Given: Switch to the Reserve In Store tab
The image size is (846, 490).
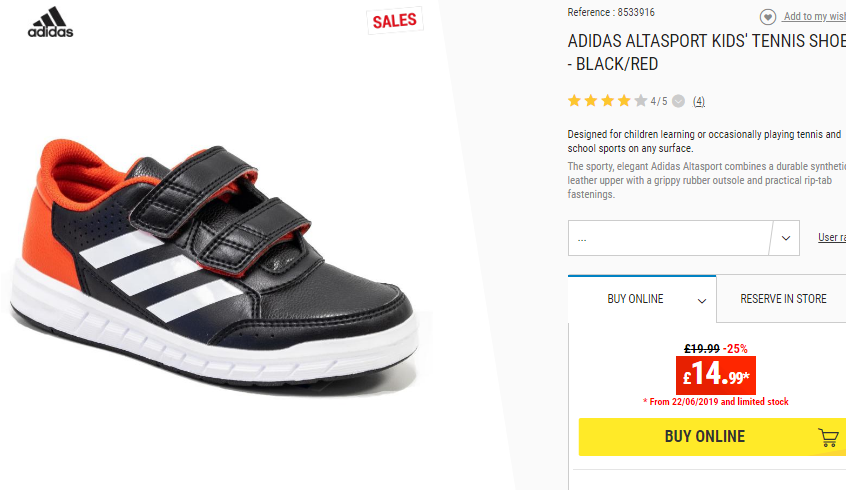Looking at the screenshot, I should point(783,299).
